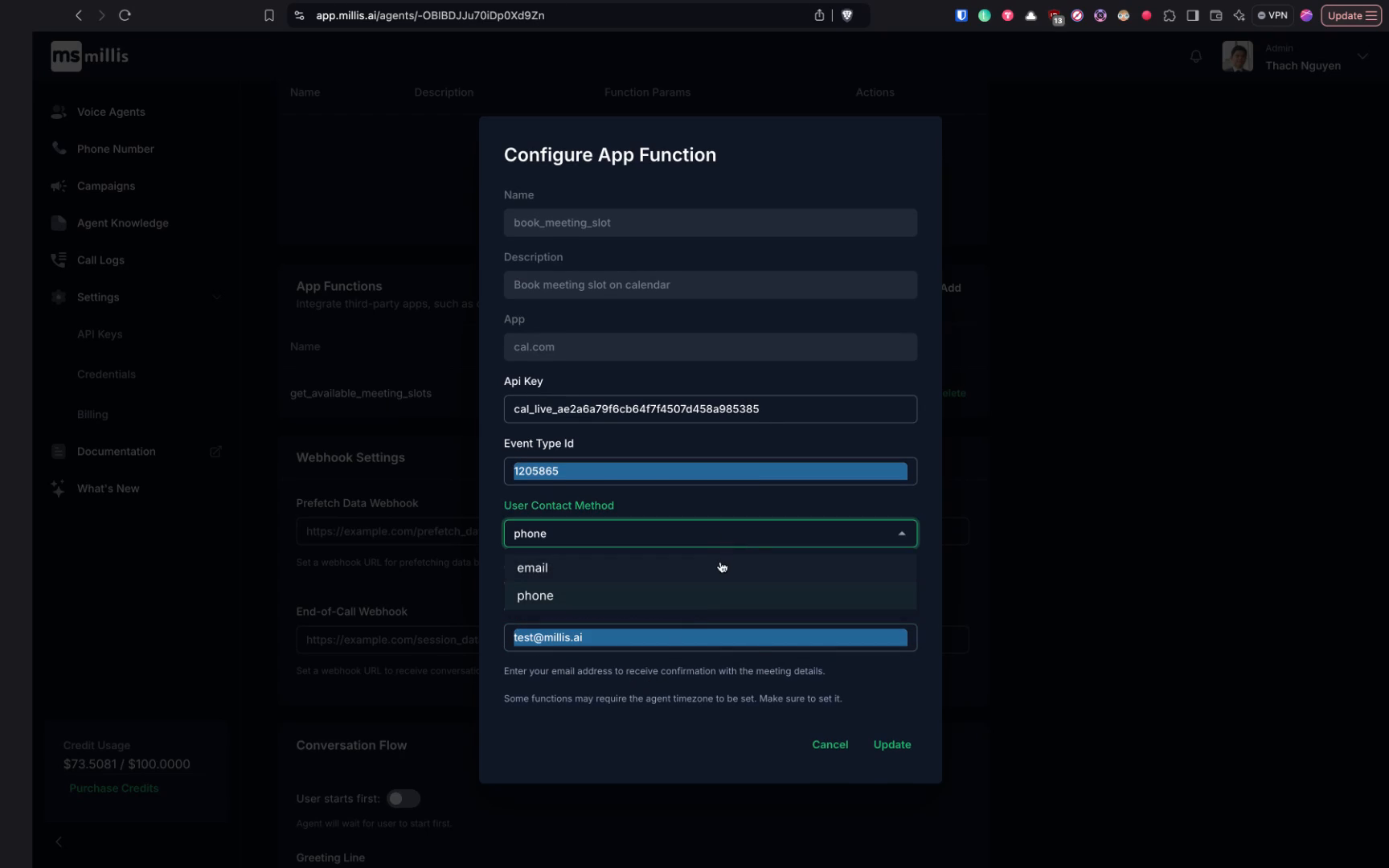1389x868 pixels.
Task: Click the millis logo in the top left
Action: pyautogui.click(x=88, y=55)
